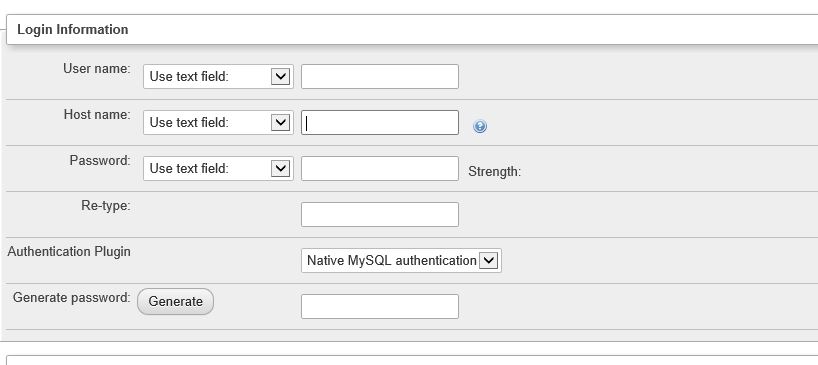Open the User name 'Use text field' dropdown
The image size is (818, 365).
[218, 77]
